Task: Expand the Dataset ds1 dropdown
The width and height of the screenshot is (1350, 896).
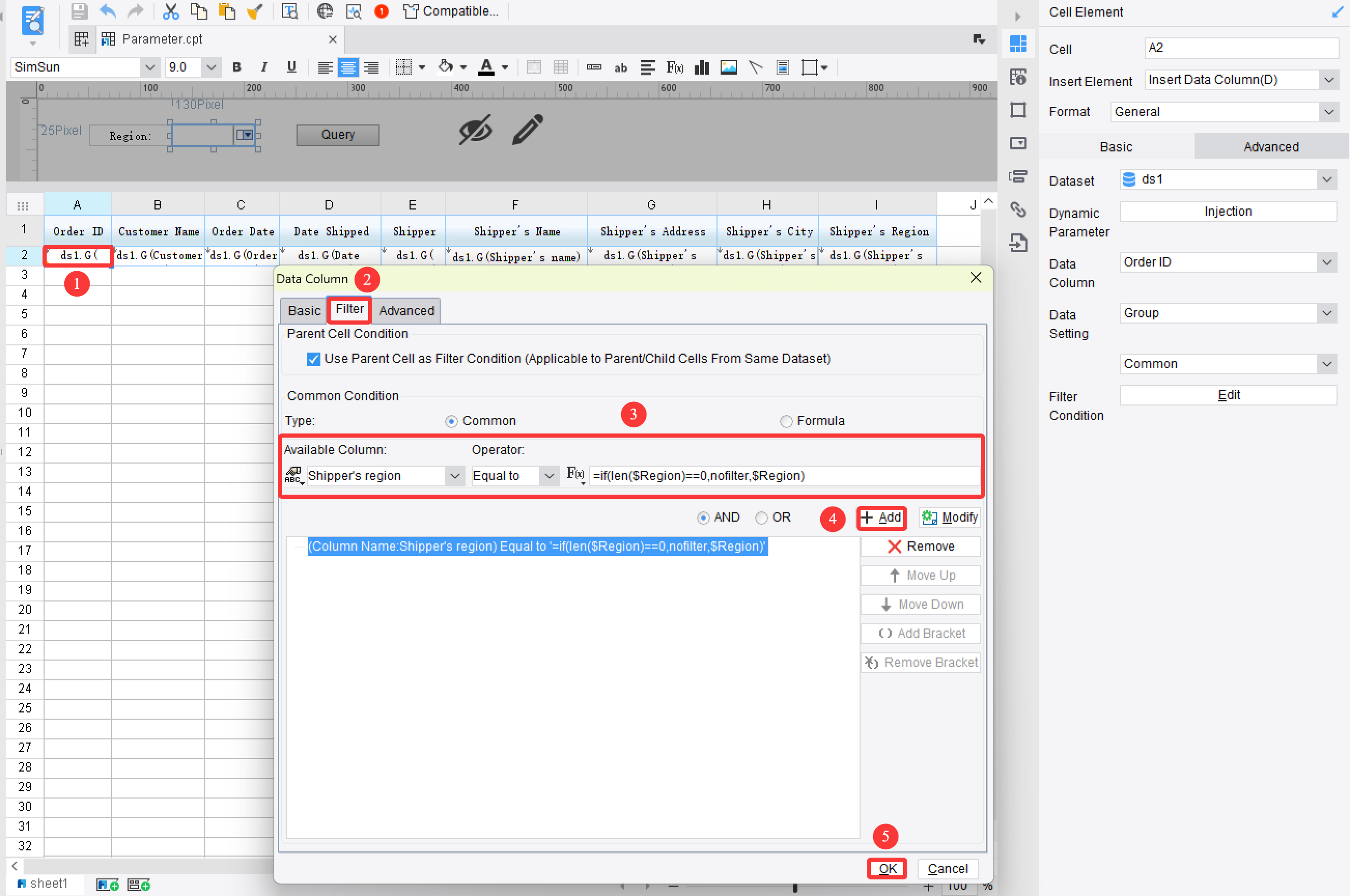Action: [x=1327, y=179]
